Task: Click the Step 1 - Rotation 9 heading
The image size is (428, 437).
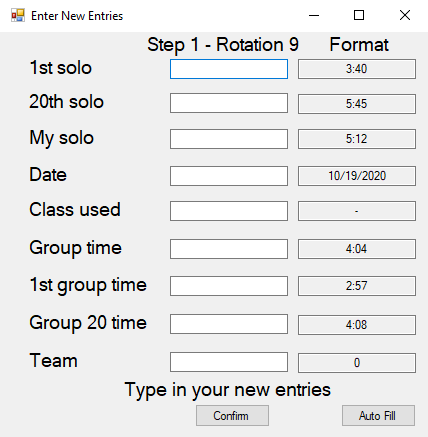Action: point(223,45)
